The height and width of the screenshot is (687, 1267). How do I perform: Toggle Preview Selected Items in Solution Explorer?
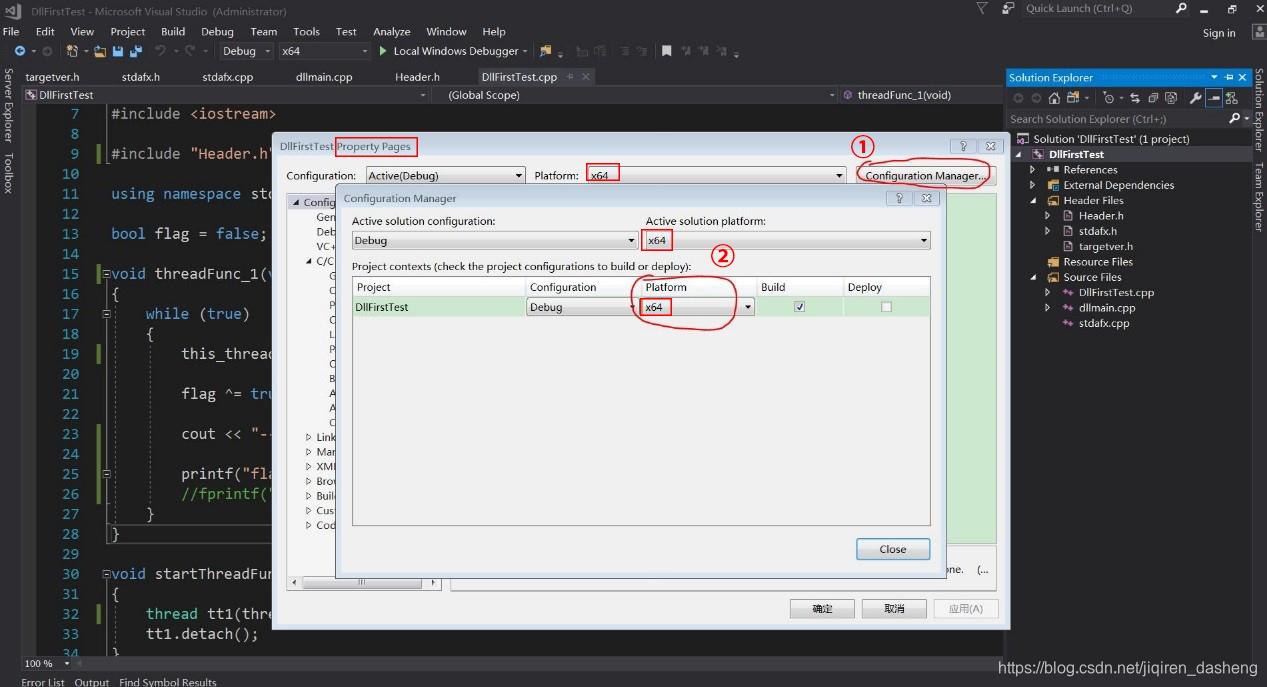pyautogui.click(x=1214, y=98)
